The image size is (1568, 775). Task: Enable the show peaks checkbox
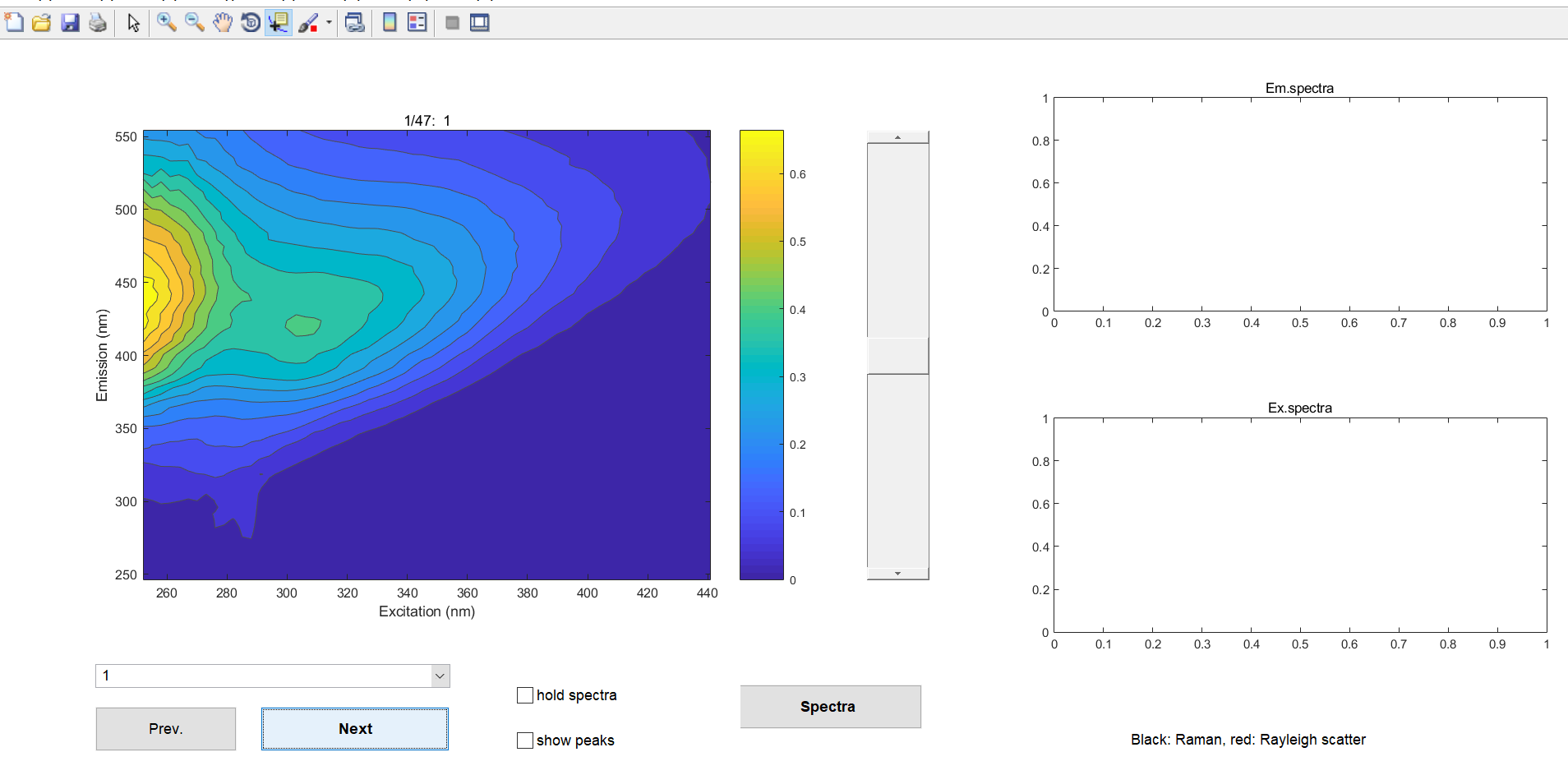click(525, 740)
